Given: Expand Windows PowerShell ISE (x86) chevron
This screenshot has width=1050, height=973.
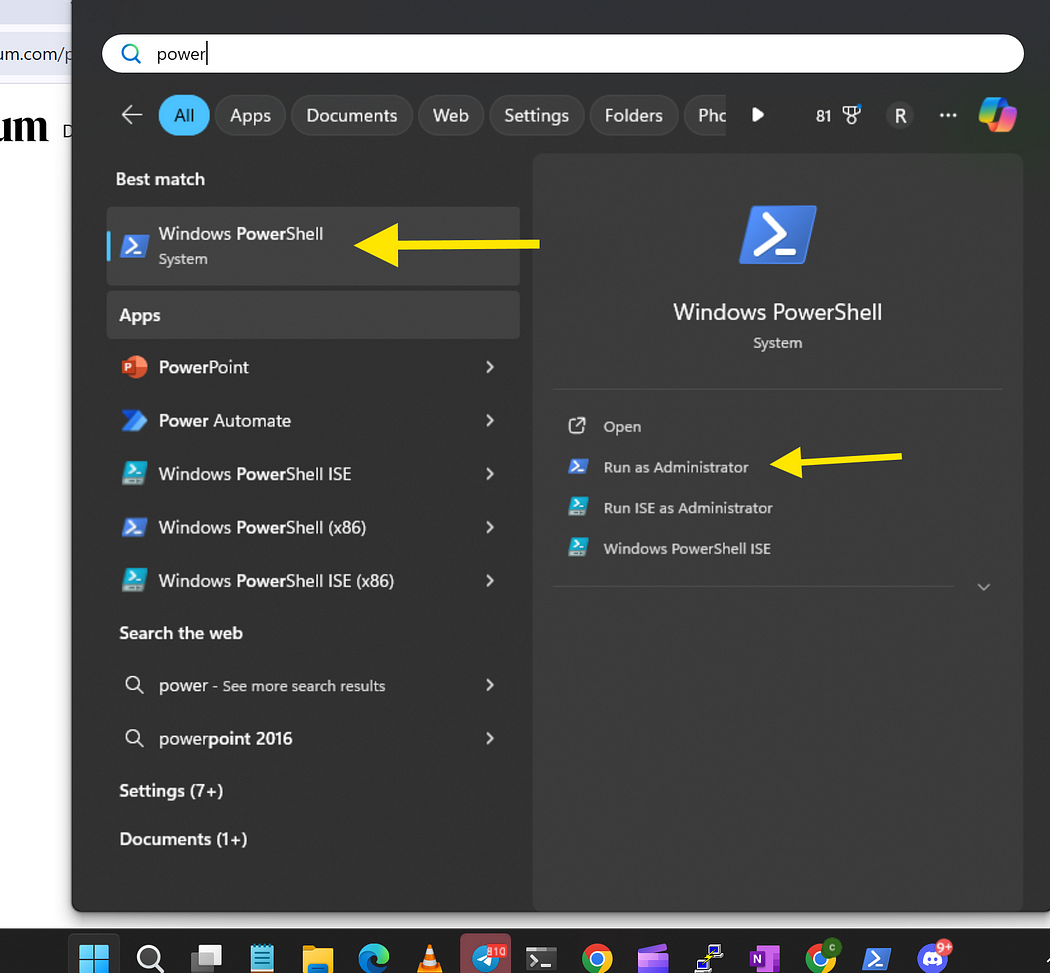Looking at the screenshot, I should tap(490, 581).
